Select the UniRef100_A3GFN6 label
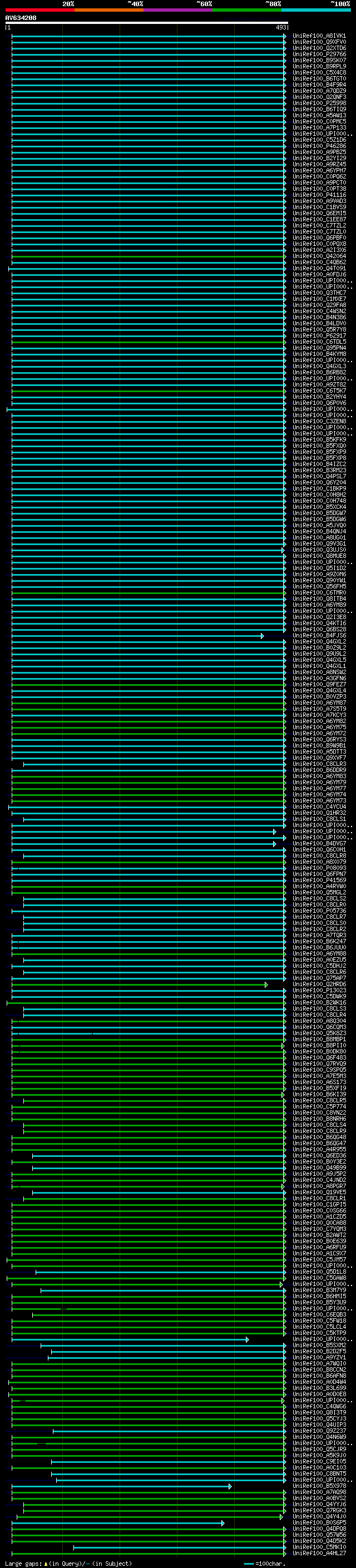Viewport: 356px width, 1568px height. (x=319, y=678)
